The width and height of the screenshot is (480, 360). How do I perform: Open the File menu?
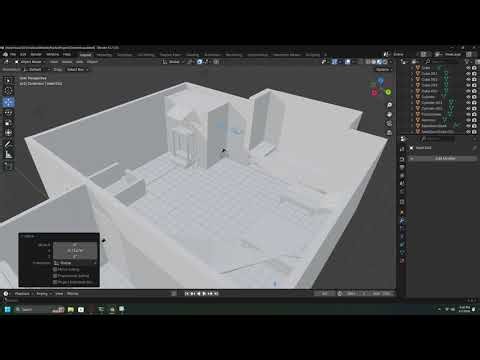[13, 54]
